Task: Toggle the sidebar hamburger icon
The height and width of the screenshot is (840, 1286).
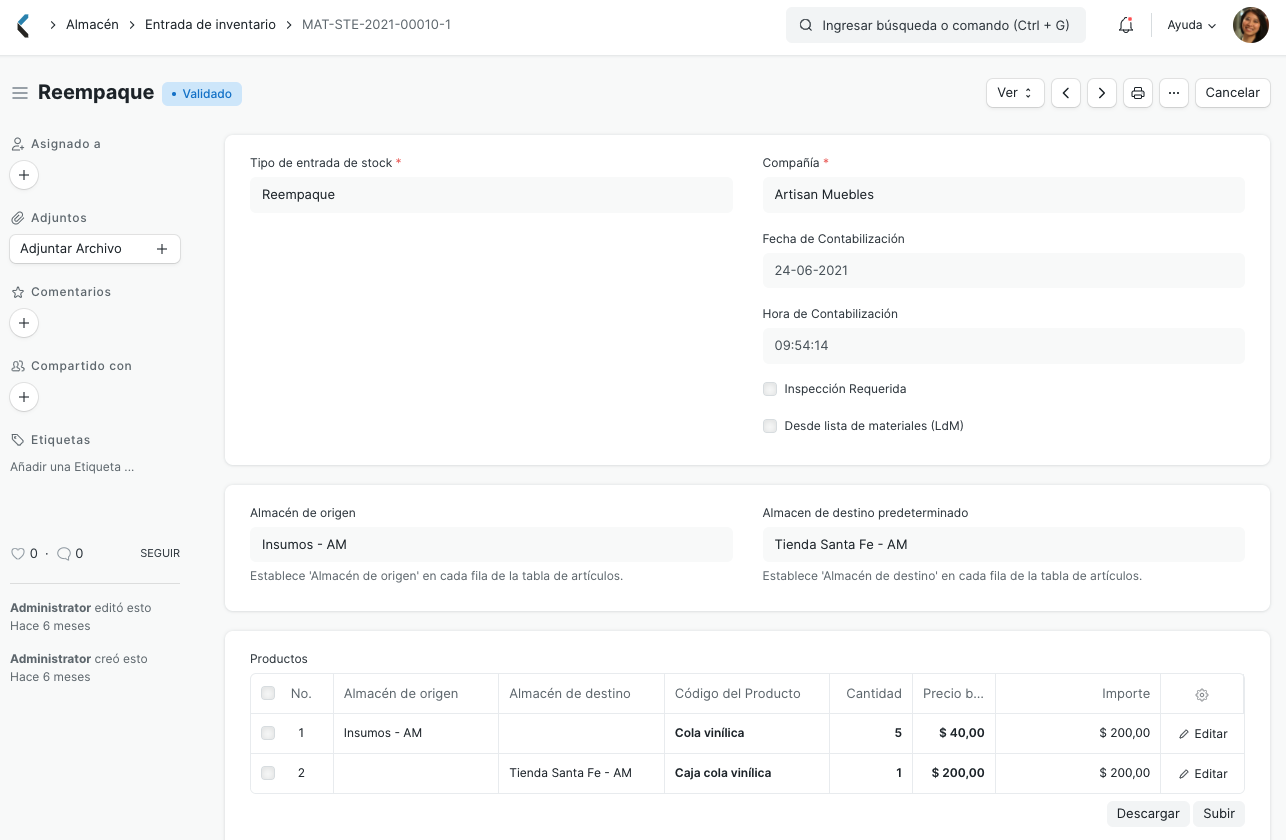Action: [x=19, y=93]
